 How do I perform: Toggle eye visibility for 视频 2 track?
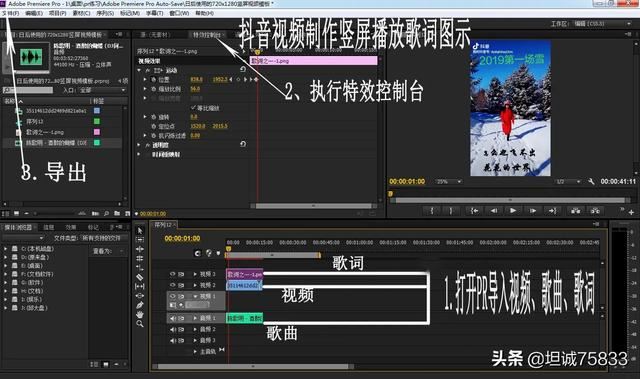tap(173, 285)
